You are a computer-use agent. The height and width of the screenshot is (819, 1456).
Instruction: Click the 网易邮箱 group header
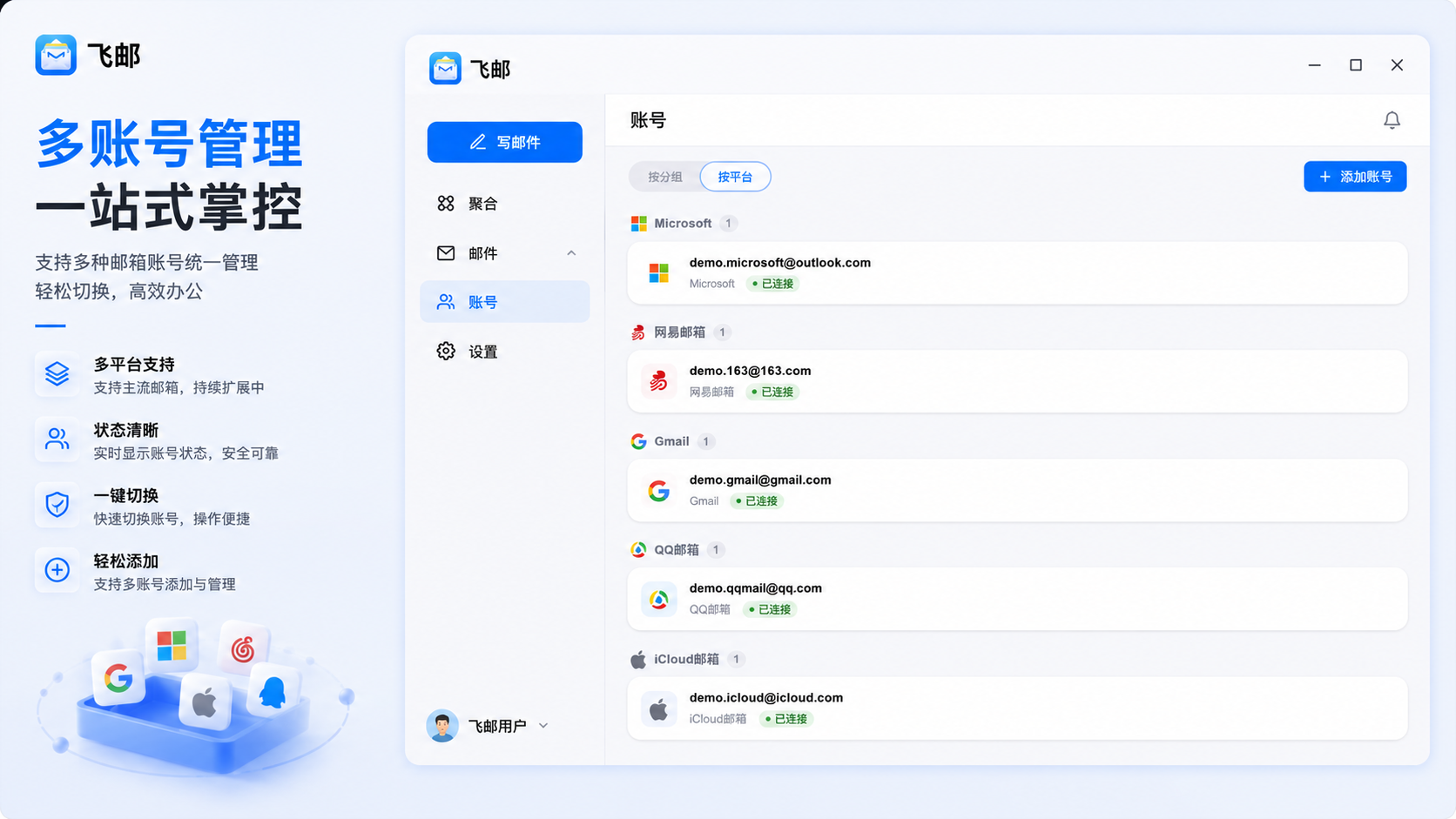click(680, 332)
